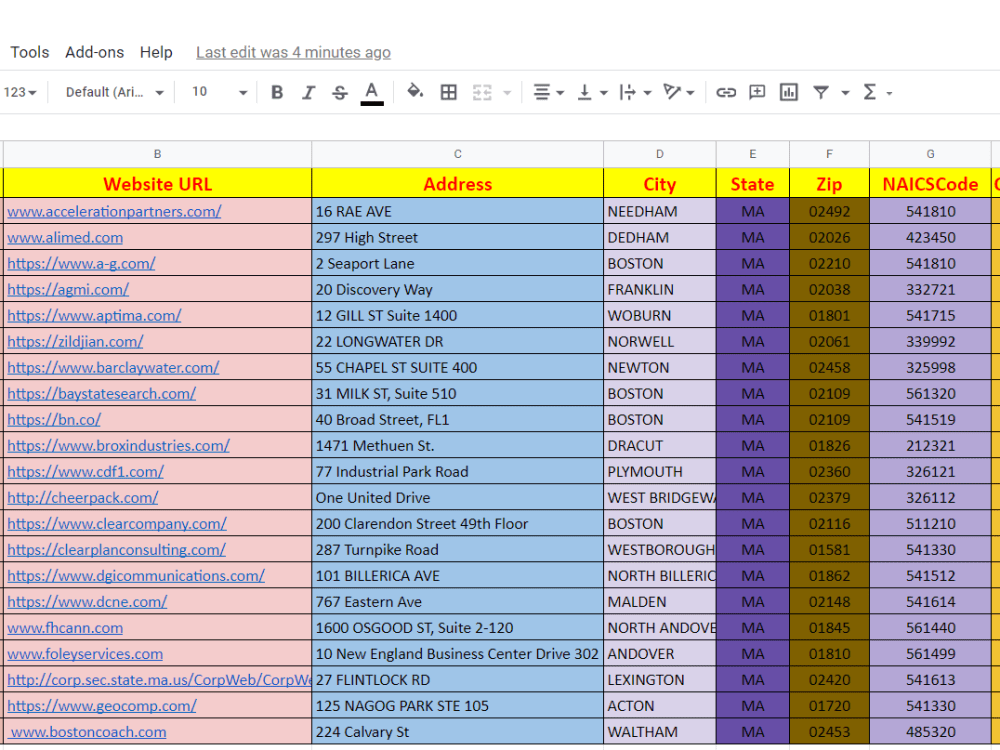Apply strikethrough formatting
This screenshot has height=750, width=1000.
[340, 92]
